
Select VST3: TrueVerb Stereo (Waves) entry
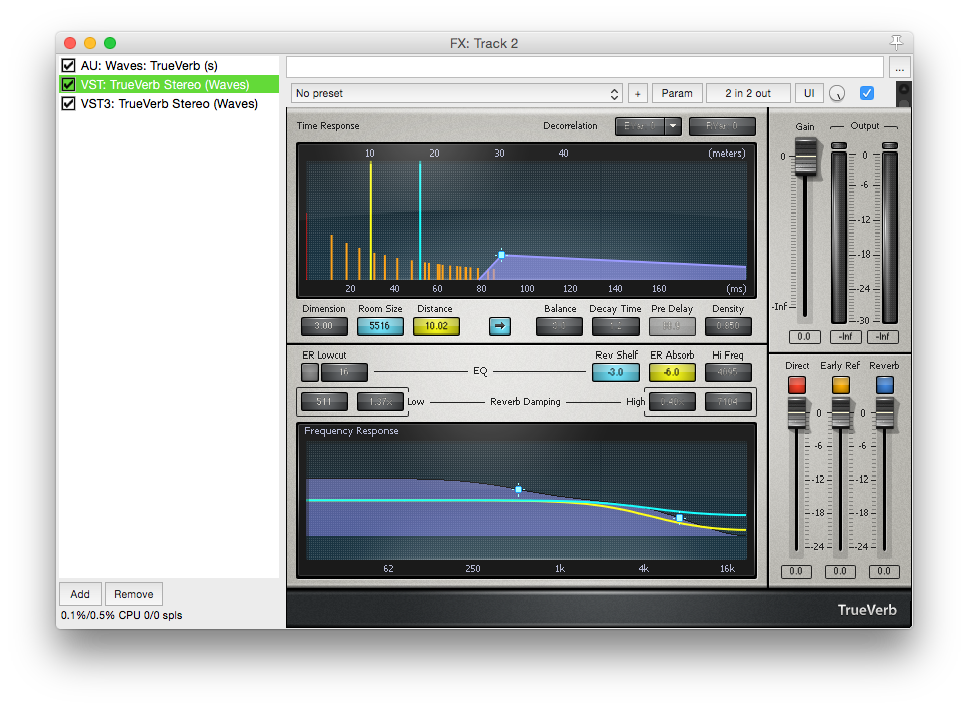pos(169,103)
